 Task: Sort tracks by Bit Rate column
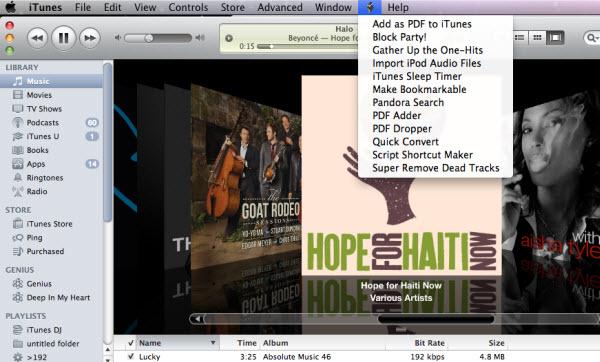coord(416,343)
